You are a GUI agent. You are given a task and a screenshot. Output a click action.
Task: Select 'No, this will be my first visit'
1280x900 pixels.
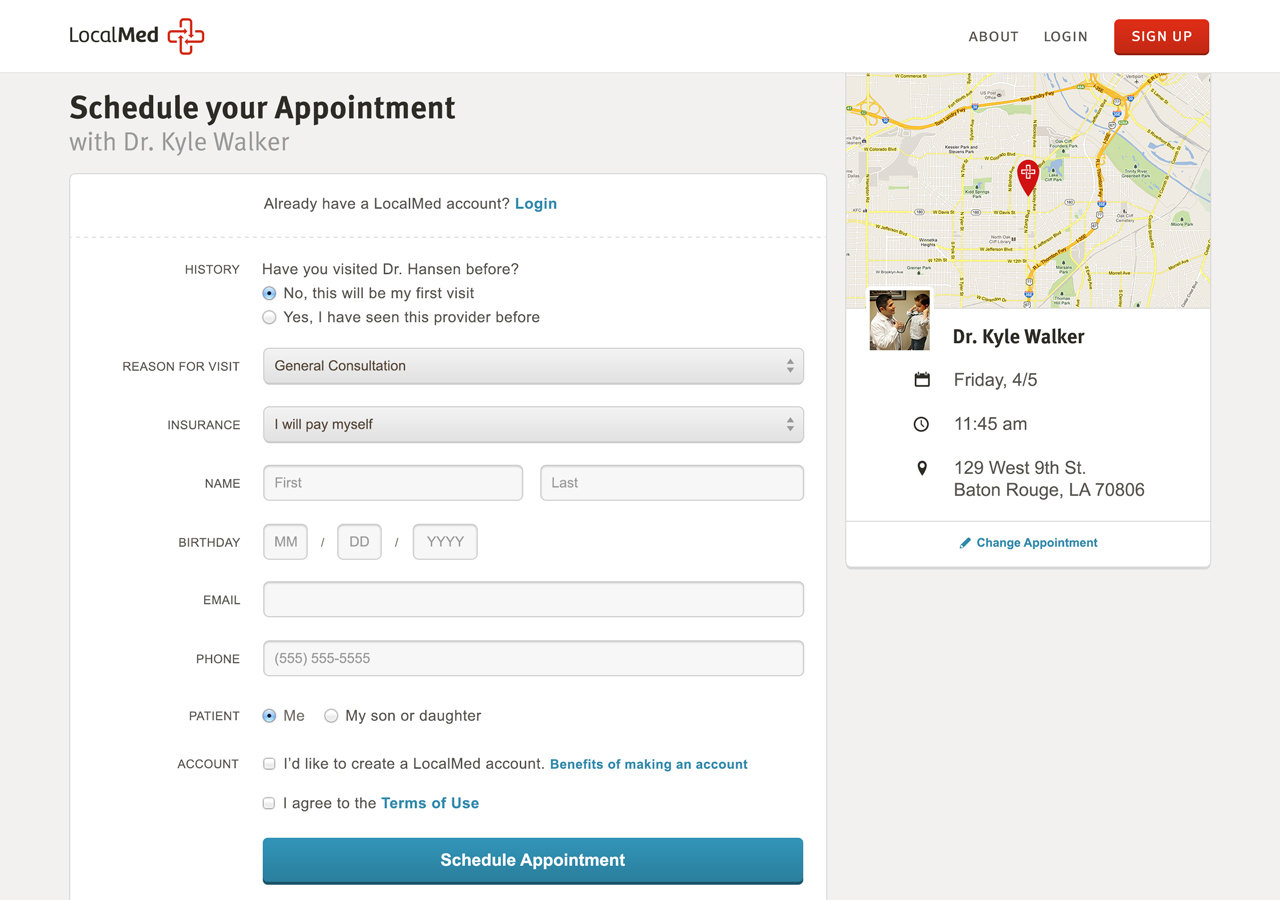tap(269, 294)
